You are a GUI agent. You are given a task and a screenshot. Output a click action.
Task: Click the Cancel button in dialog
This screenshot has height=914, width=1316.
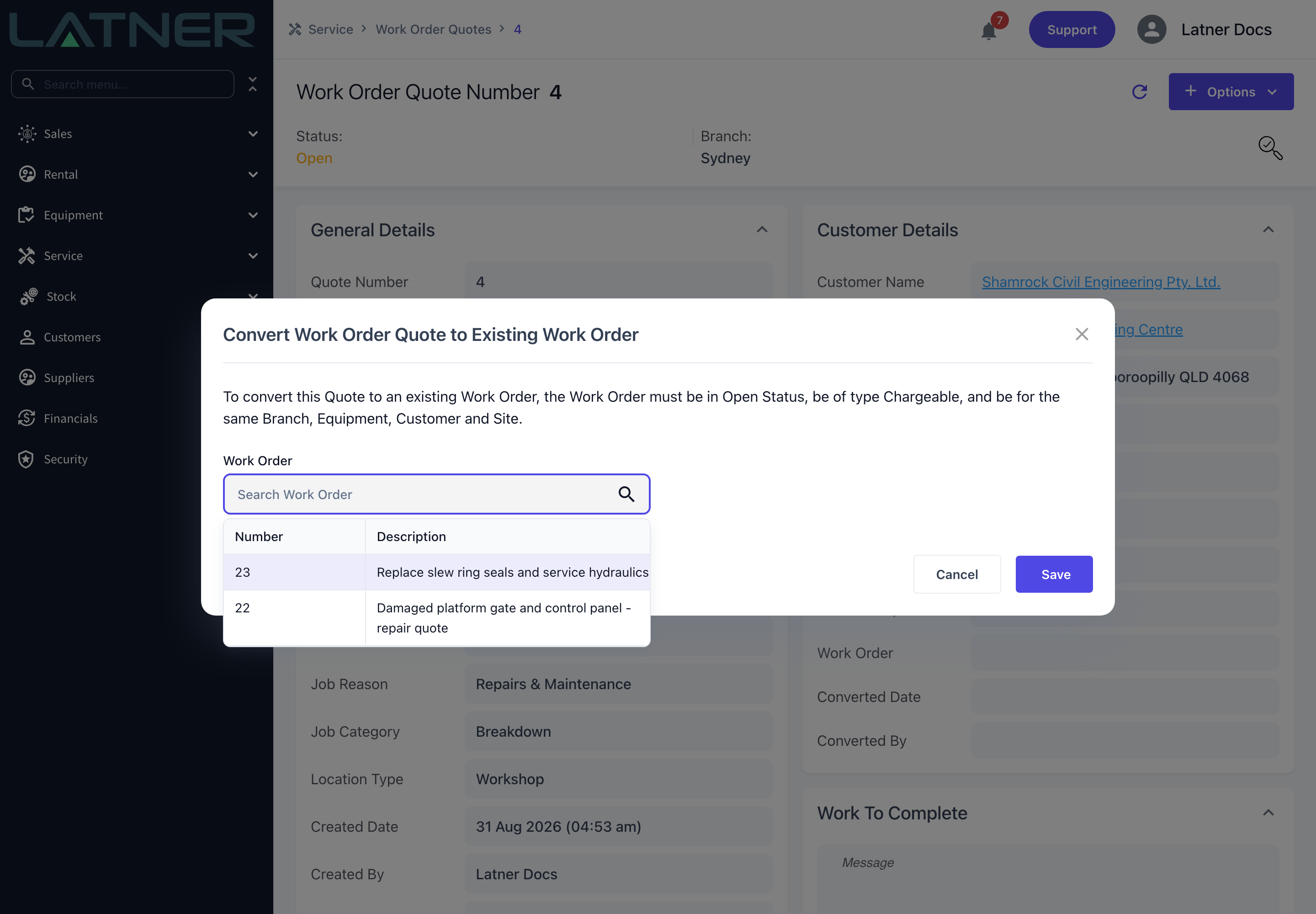pos(957,574)
